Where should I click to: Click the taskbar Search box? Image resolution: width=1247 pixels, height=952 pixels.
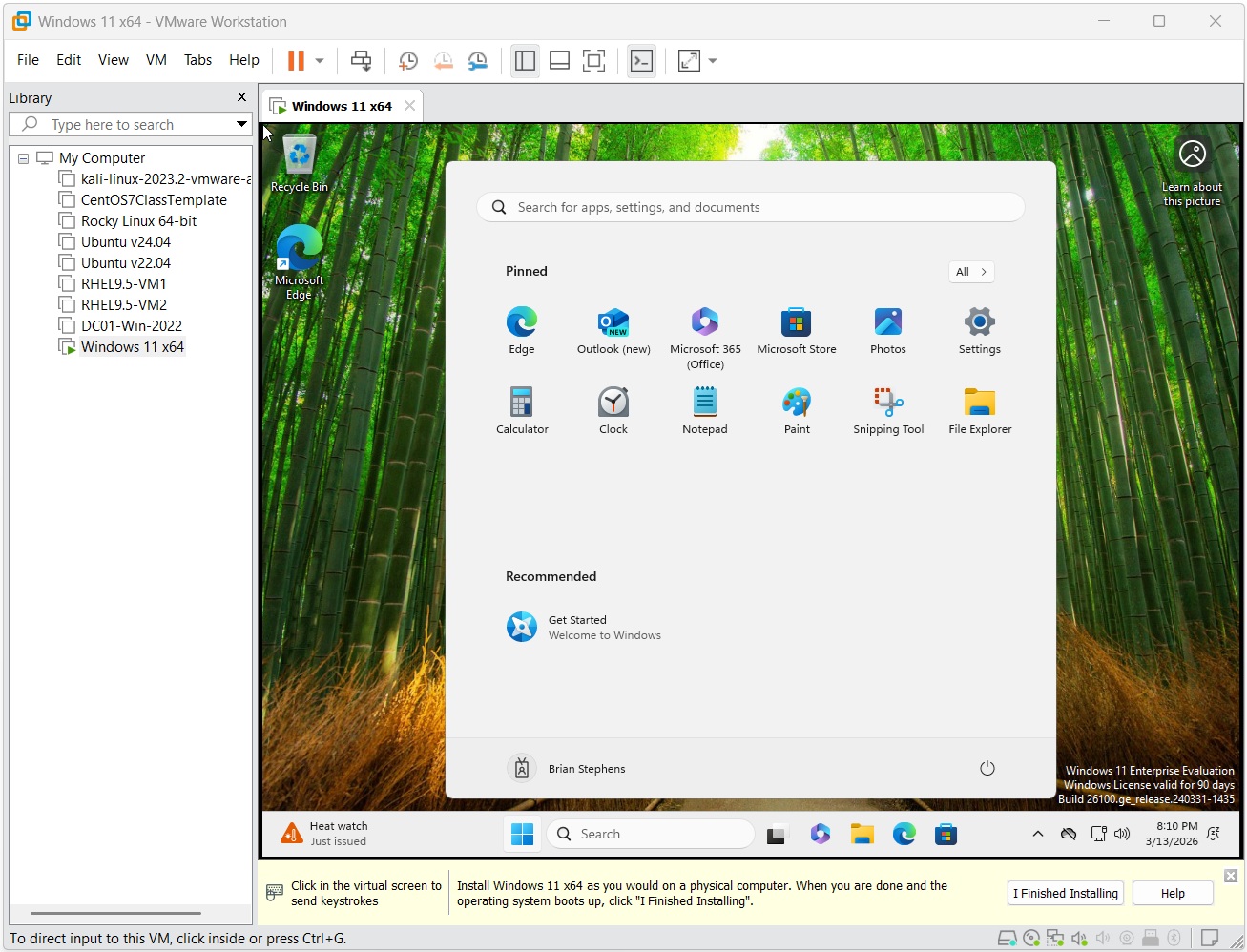tap(651, 834)
